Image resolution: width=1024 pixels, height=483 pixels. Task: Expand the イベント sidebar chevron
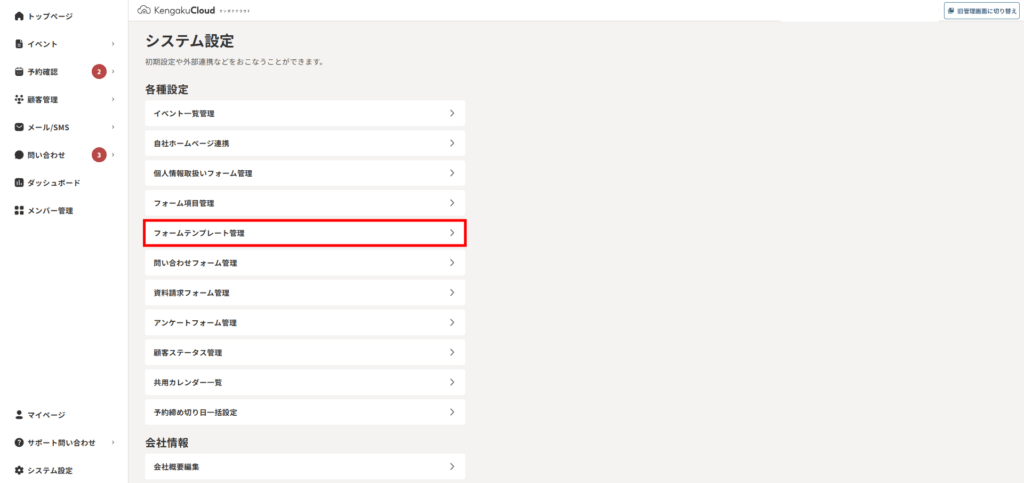pos(113,44)
